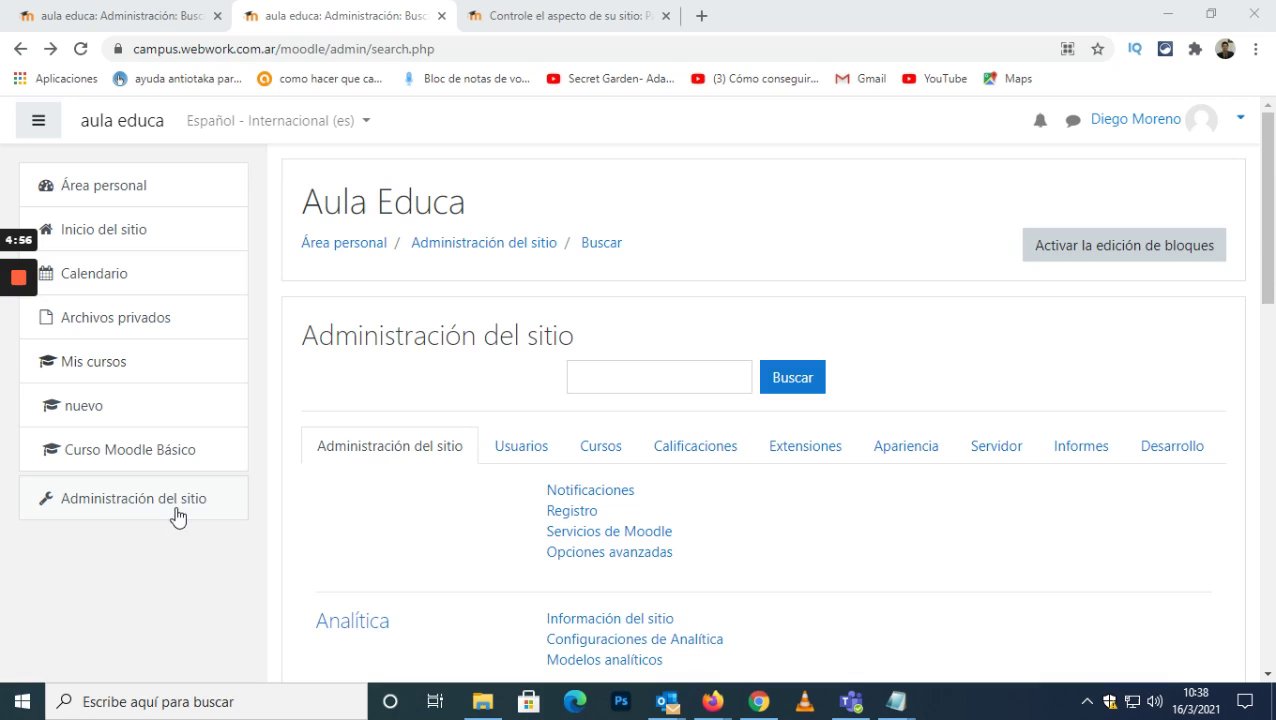Viewport: 1276px width, 720px height.
Task: Toggle the hamburger side navigation menu
Action: [x=39, y=121]
